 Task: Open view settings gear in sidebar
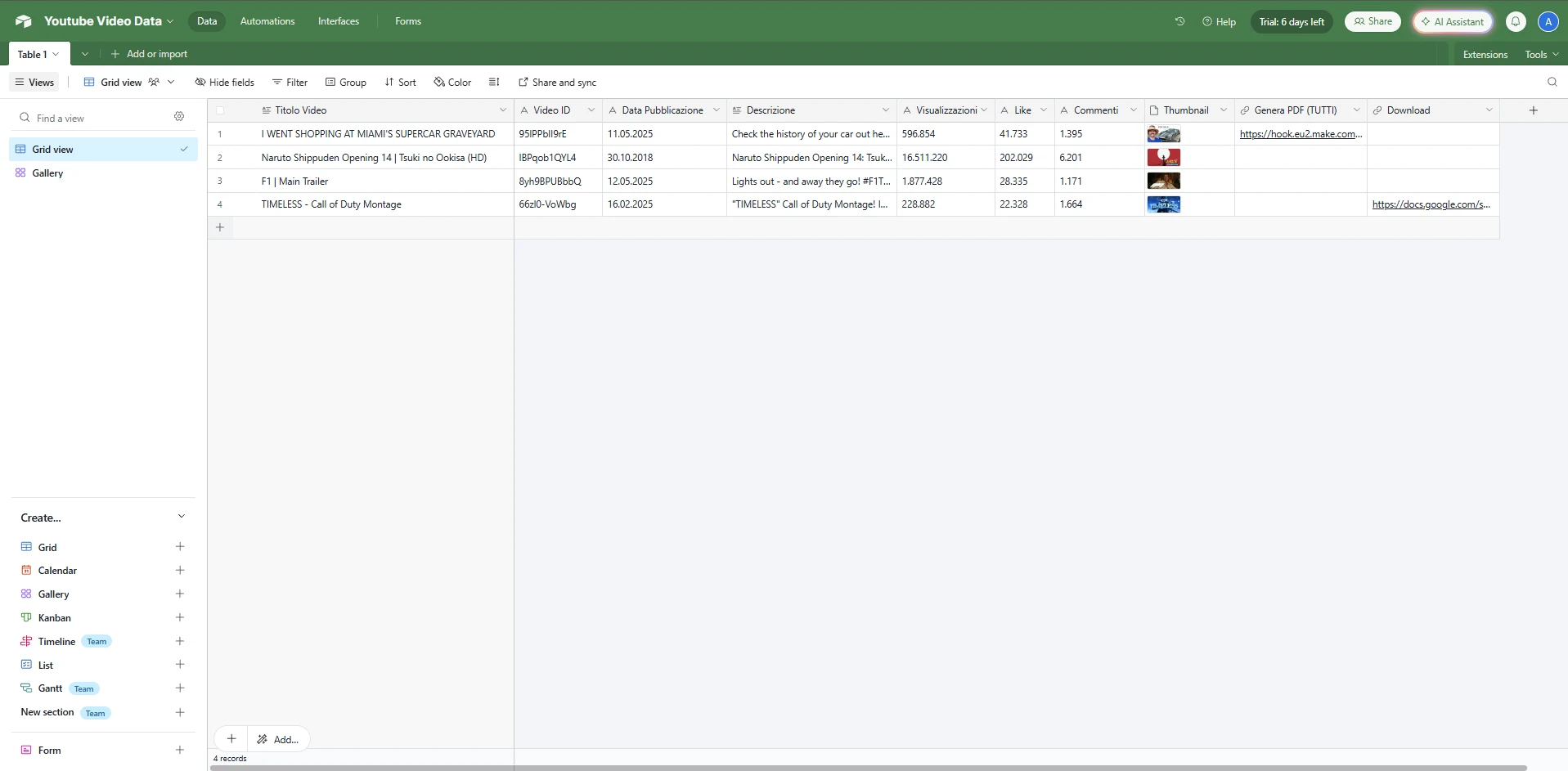click(179, 117)
